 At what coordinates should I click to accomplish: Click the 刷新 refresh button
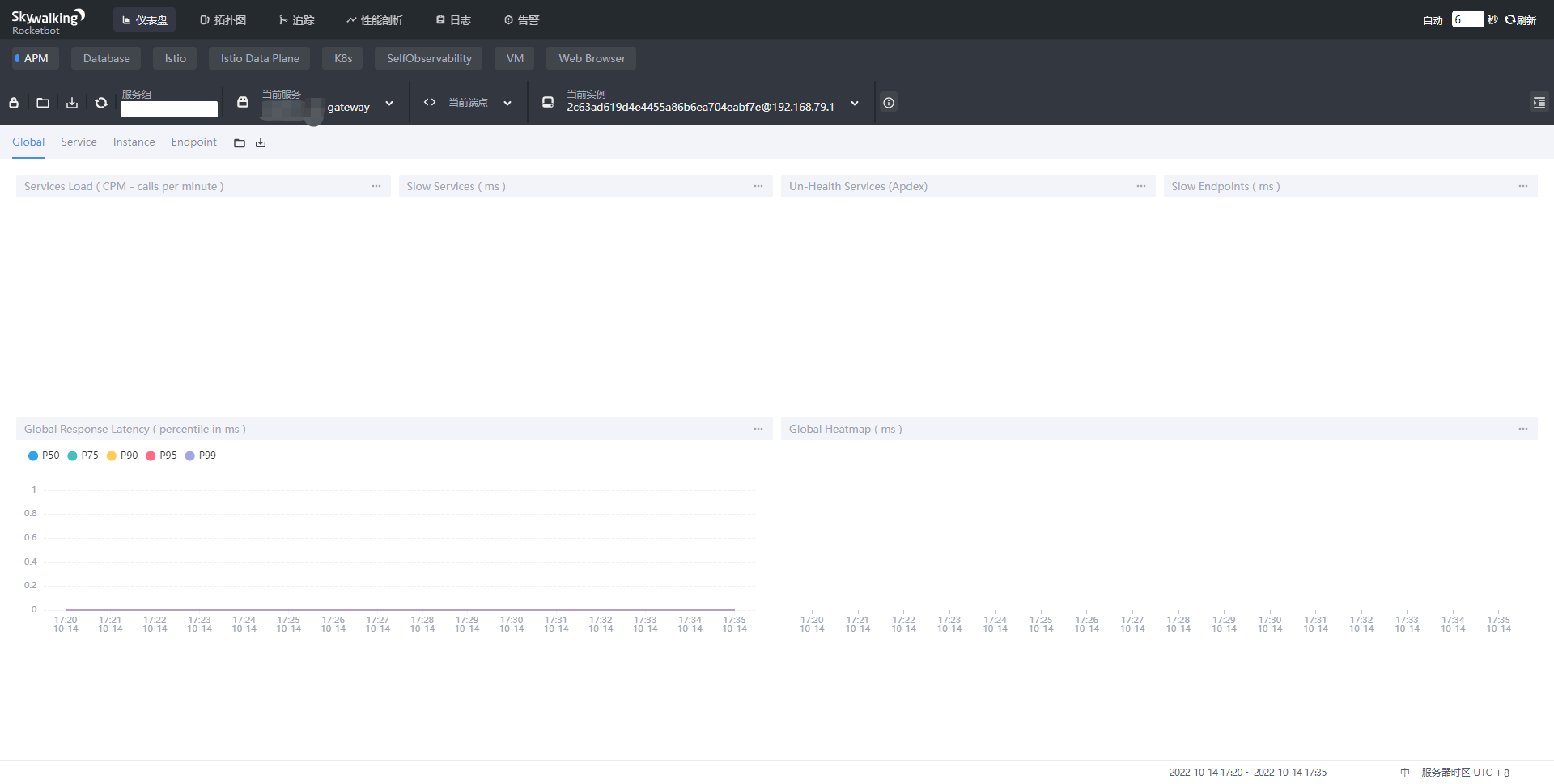click(x=1521, y=20)
